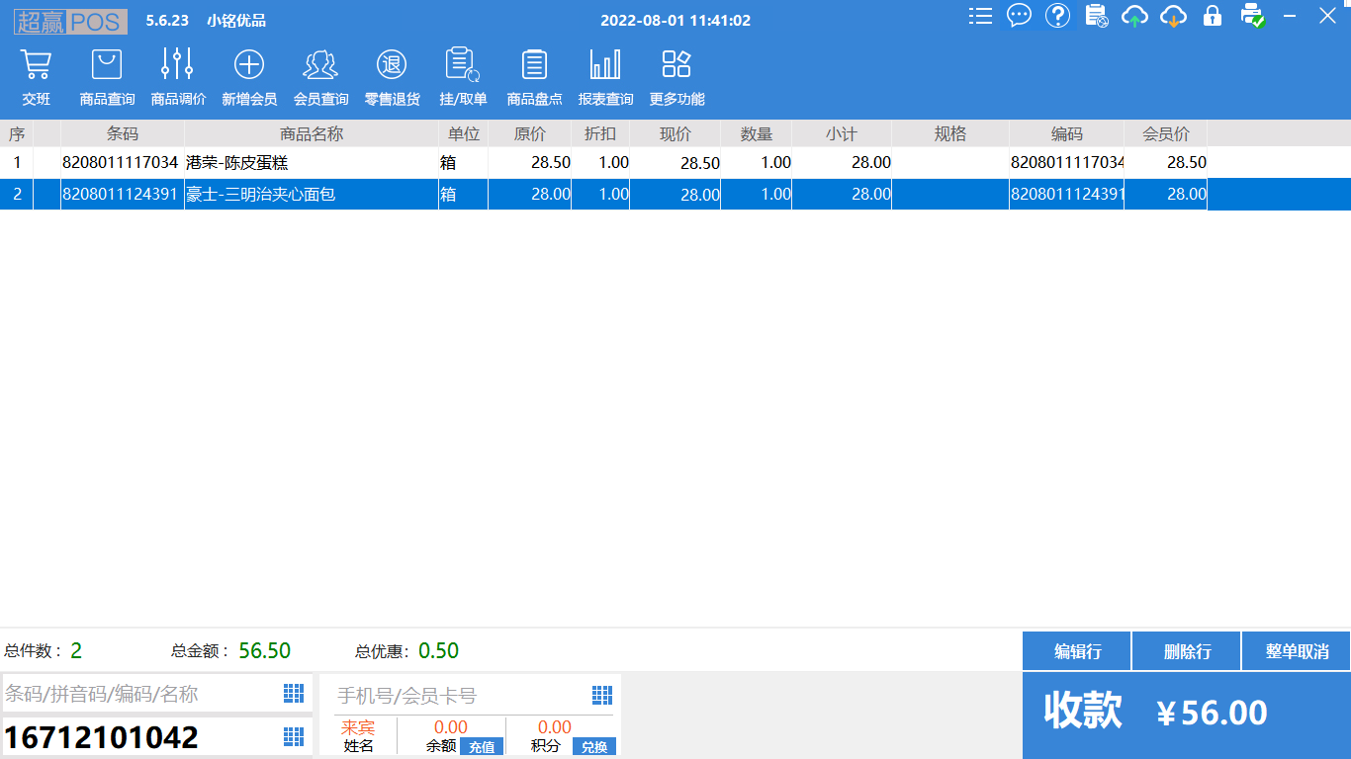Click the 收款 payment button
The width and height of the screenshot is (1351, 759).
click(1186, 714)
